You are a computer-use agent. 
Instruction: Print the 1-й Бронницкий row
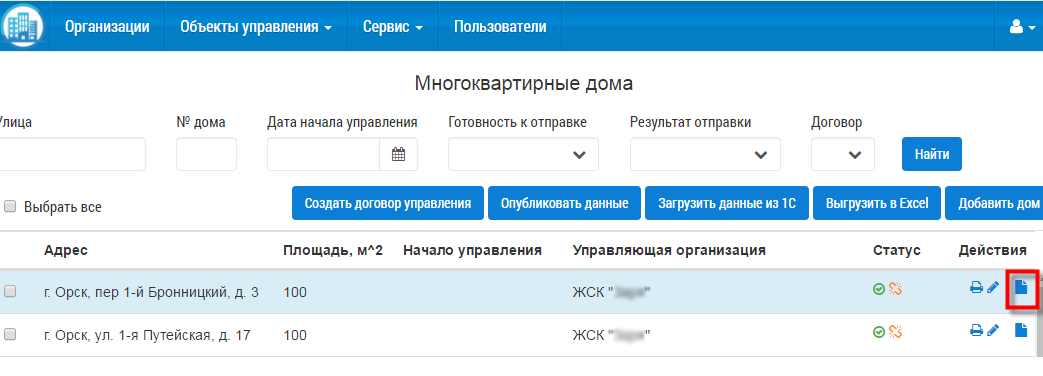(x=976, y=288)
